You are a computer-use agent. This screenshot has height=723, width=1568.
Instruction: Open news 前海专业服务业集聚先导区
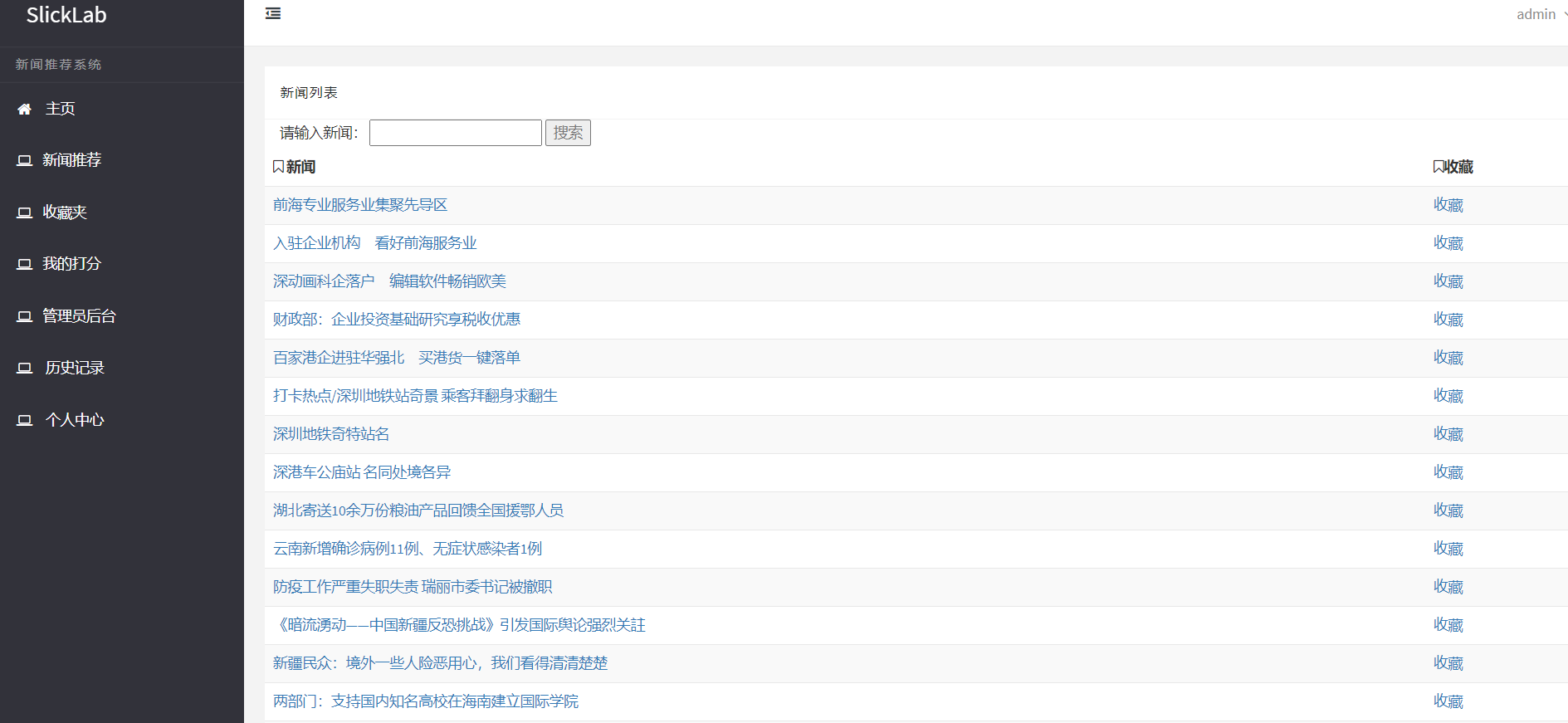pyautogui.click(x=360, y=205)
